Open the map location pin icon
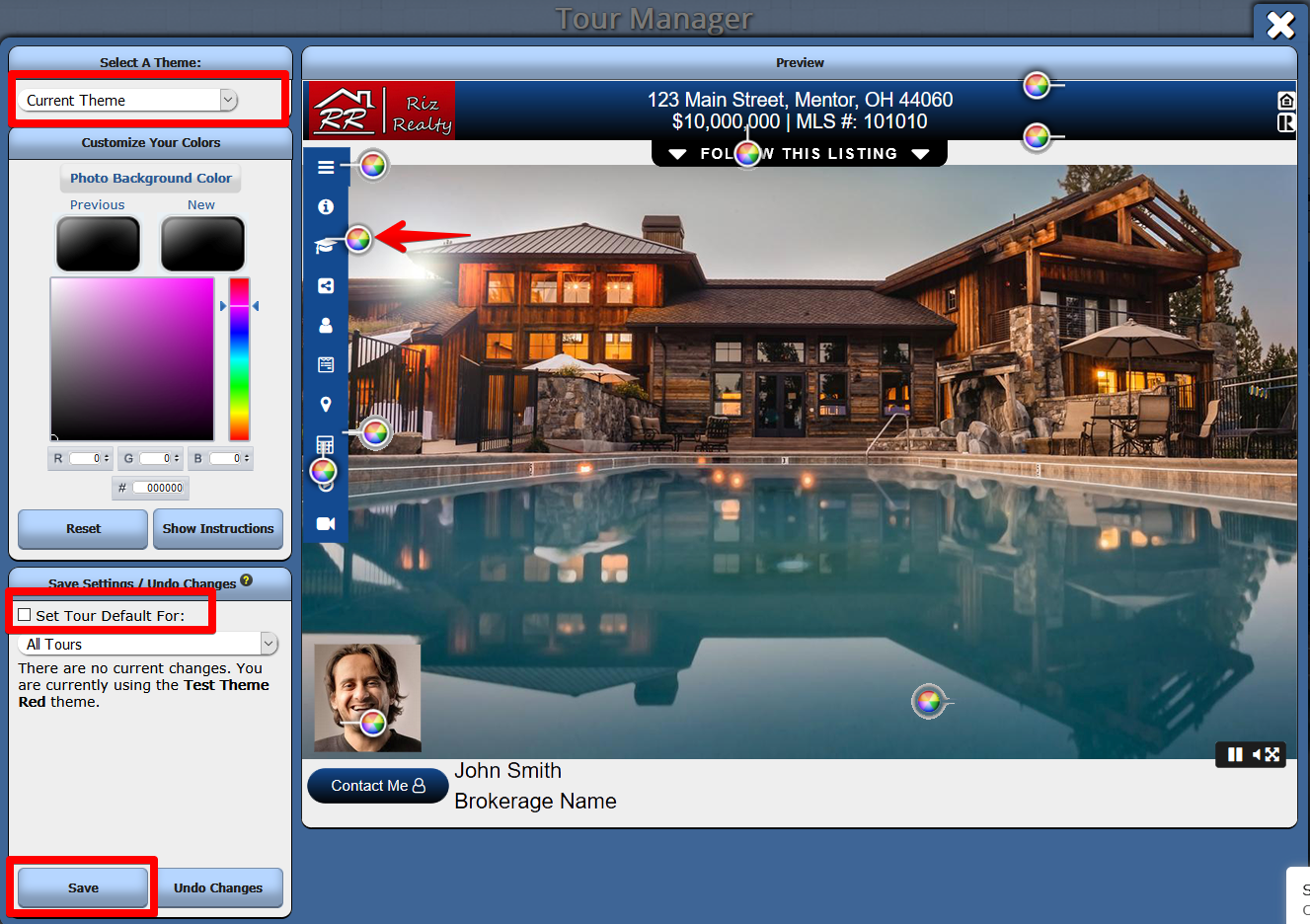 coord(326,405)
